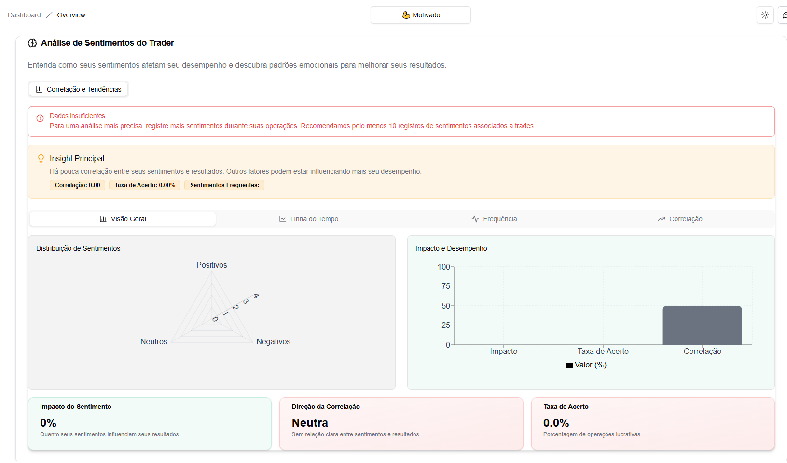This screenshot has height=463, width=787.
Task: Click the Insight Principal heading
Action: tap(77, 159)
